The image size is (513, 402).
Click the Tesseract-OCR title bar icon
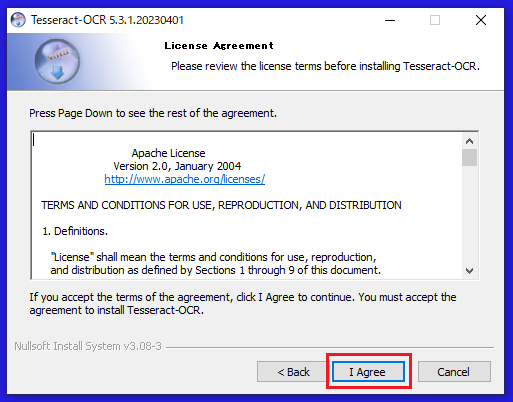coord(18,20)
